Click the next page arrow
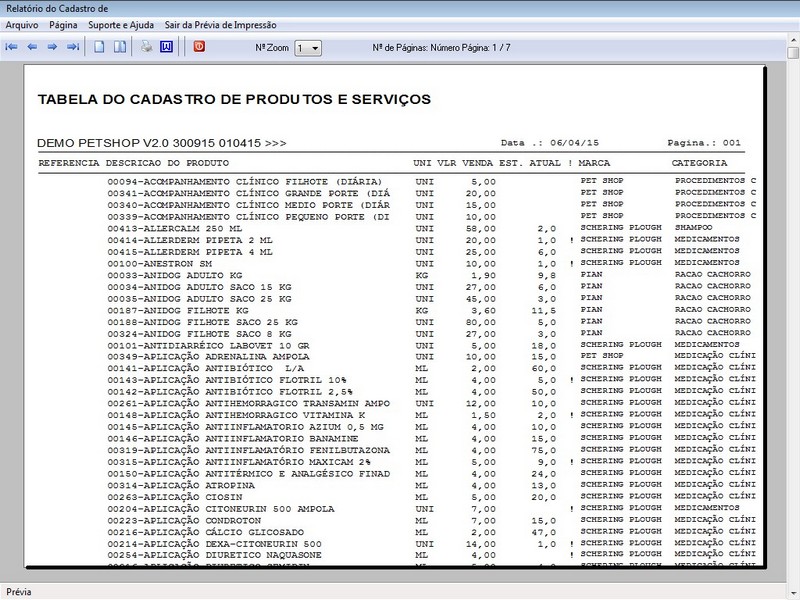The image size is (800, 600). pos(52,47)
